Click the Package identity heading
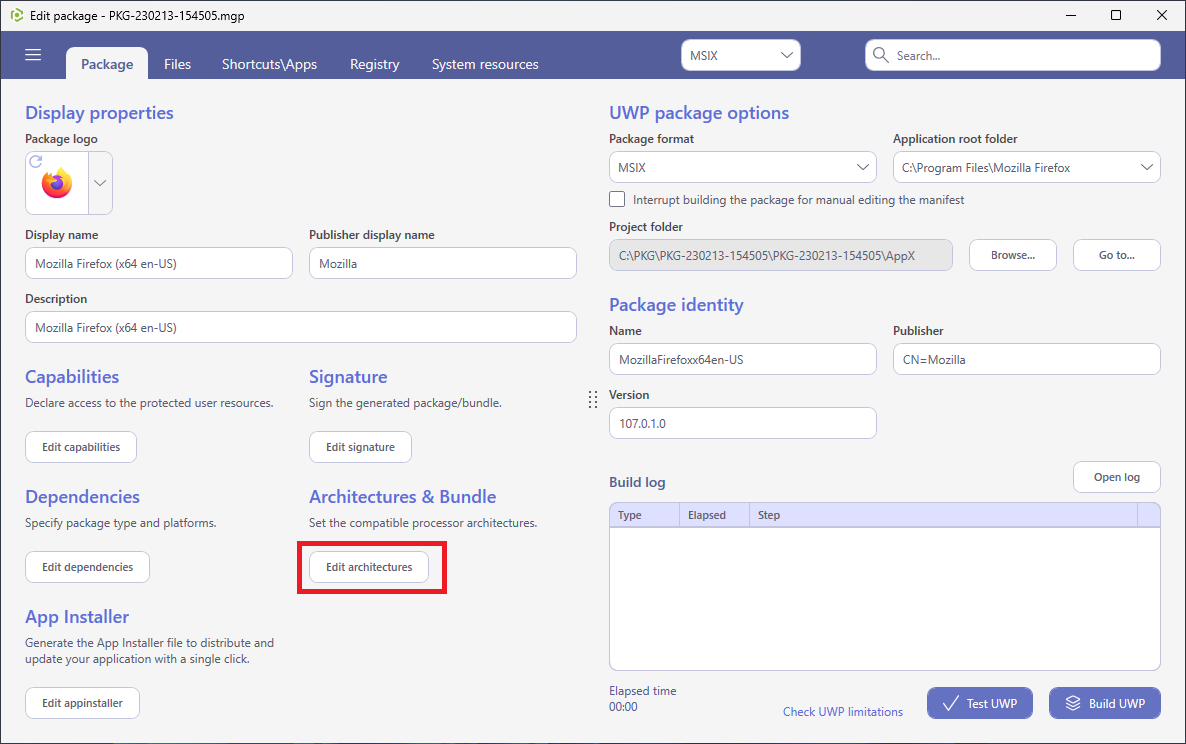Image resolution: width=1186 pixels, height=744 pixels. pos(676,305)
